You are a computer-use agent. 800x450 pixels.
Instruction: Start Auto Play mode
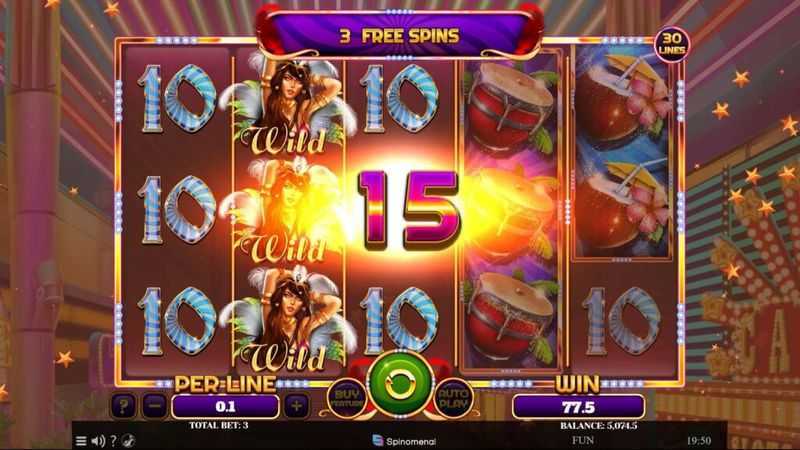tap(453, 398)
